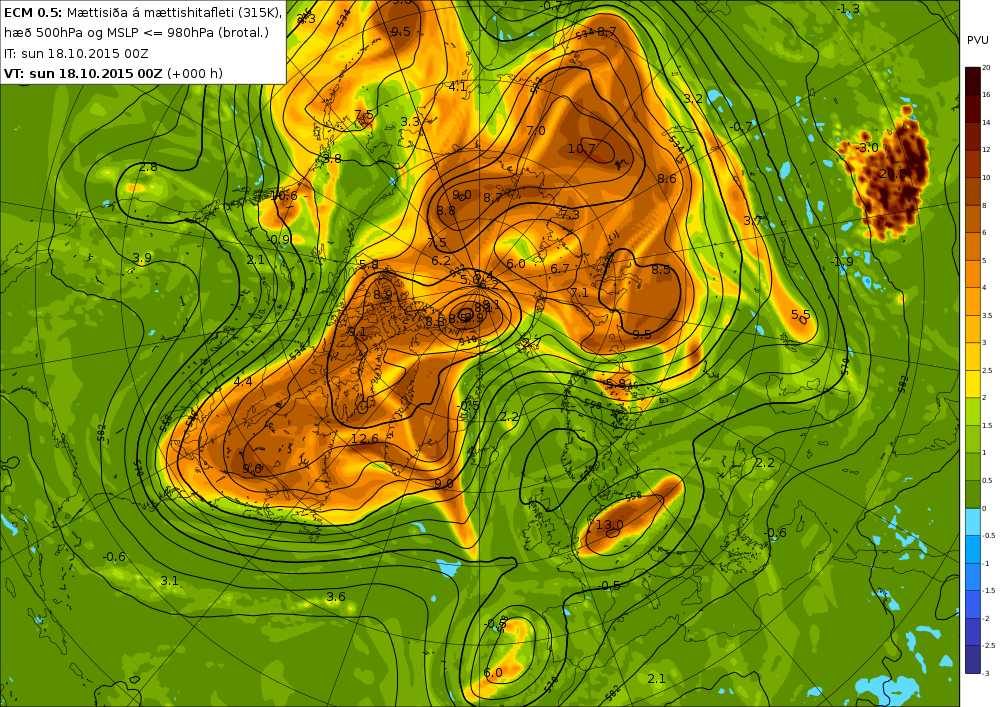Click the '3.2' value label on the map
The height and width of the screenshot is (707, 1000).
click(693, 99)
